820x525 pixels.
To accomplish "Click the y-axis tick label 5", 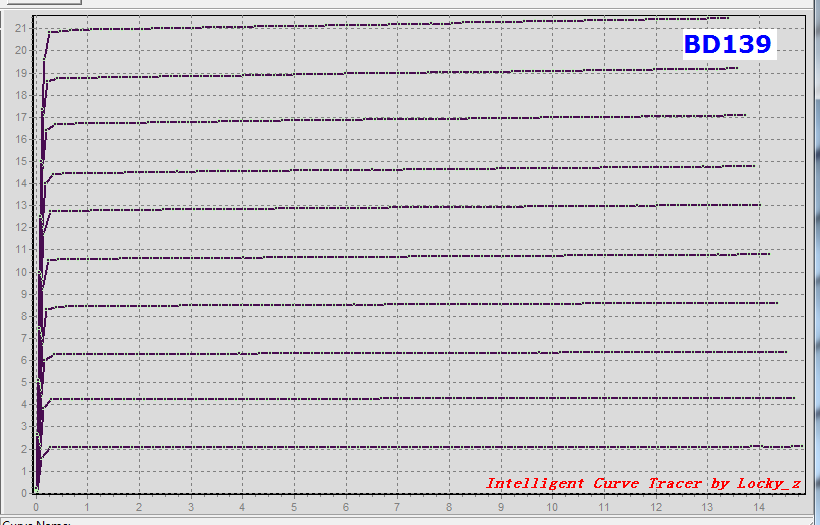I will (x=23, y=382).
